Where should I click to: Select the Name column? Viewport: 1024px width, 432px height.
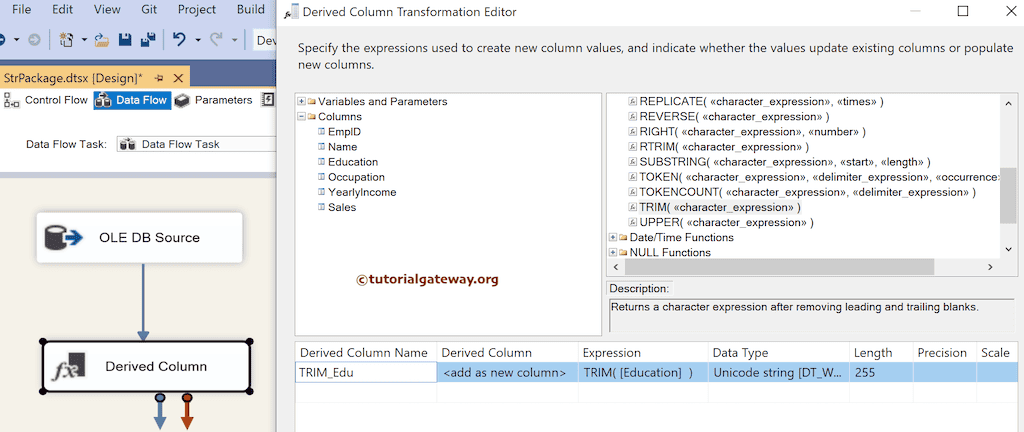tap(342, 147)
